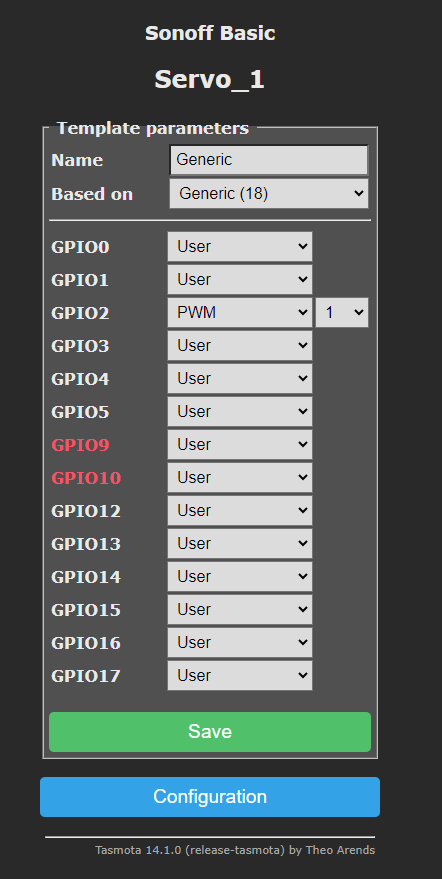442x879 pixels.
Task: Open the GPIO16 function dropdown
Action: pyautogui.click(x=240, y=642)
